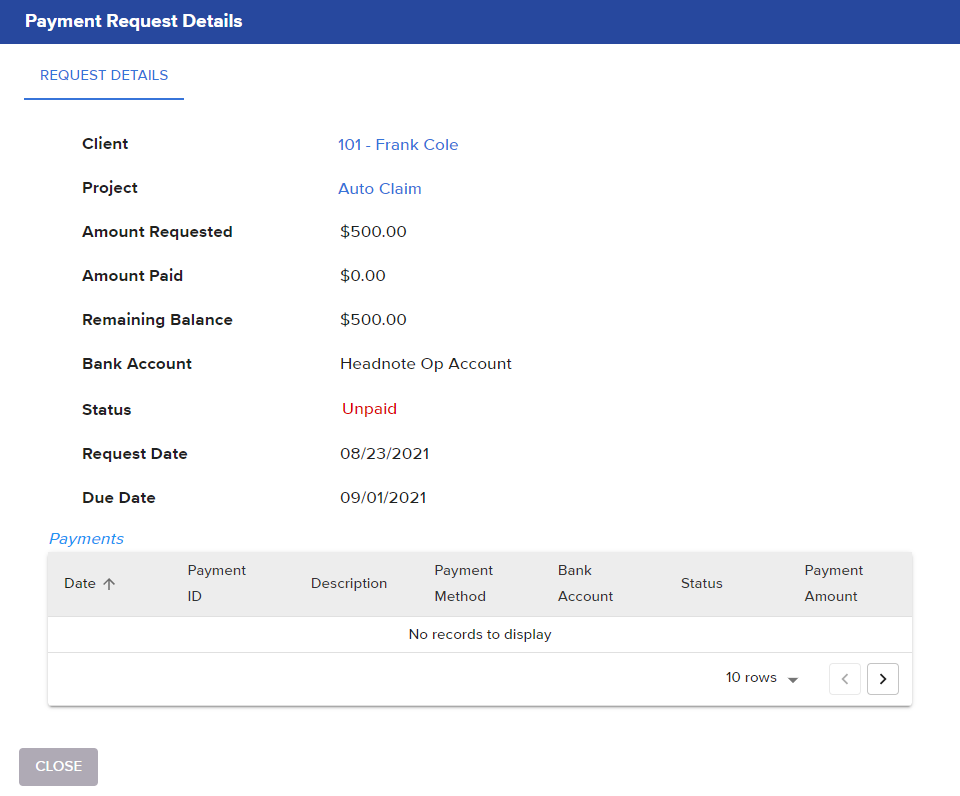Click the Project field label
960x796 pixels.
pos(110,188)
